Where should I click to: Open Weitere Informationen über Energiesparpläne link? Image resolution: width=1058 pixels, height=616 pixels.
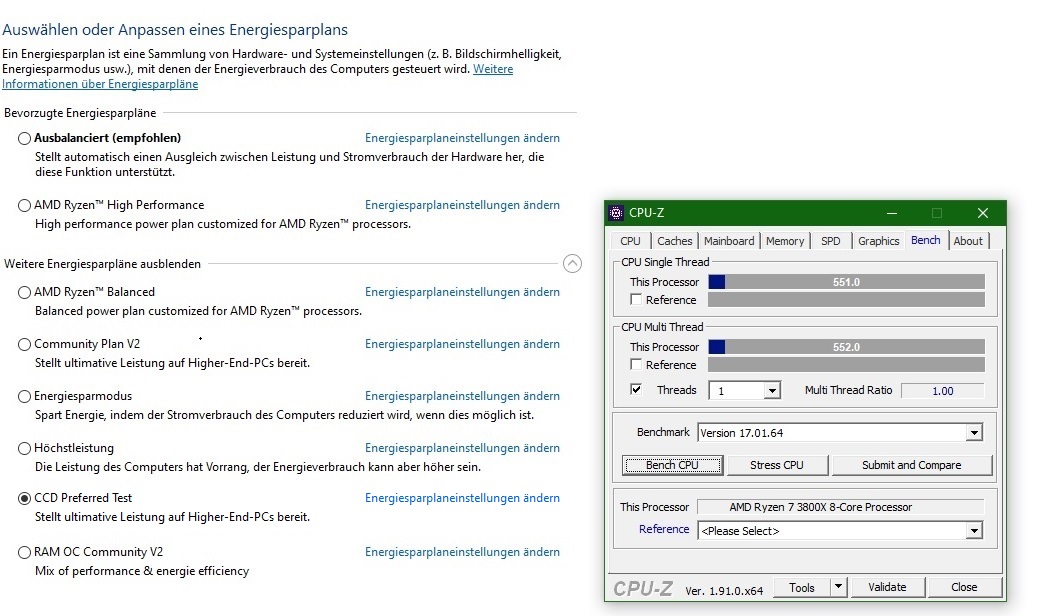pyautogui.click(x=100, y=84)
